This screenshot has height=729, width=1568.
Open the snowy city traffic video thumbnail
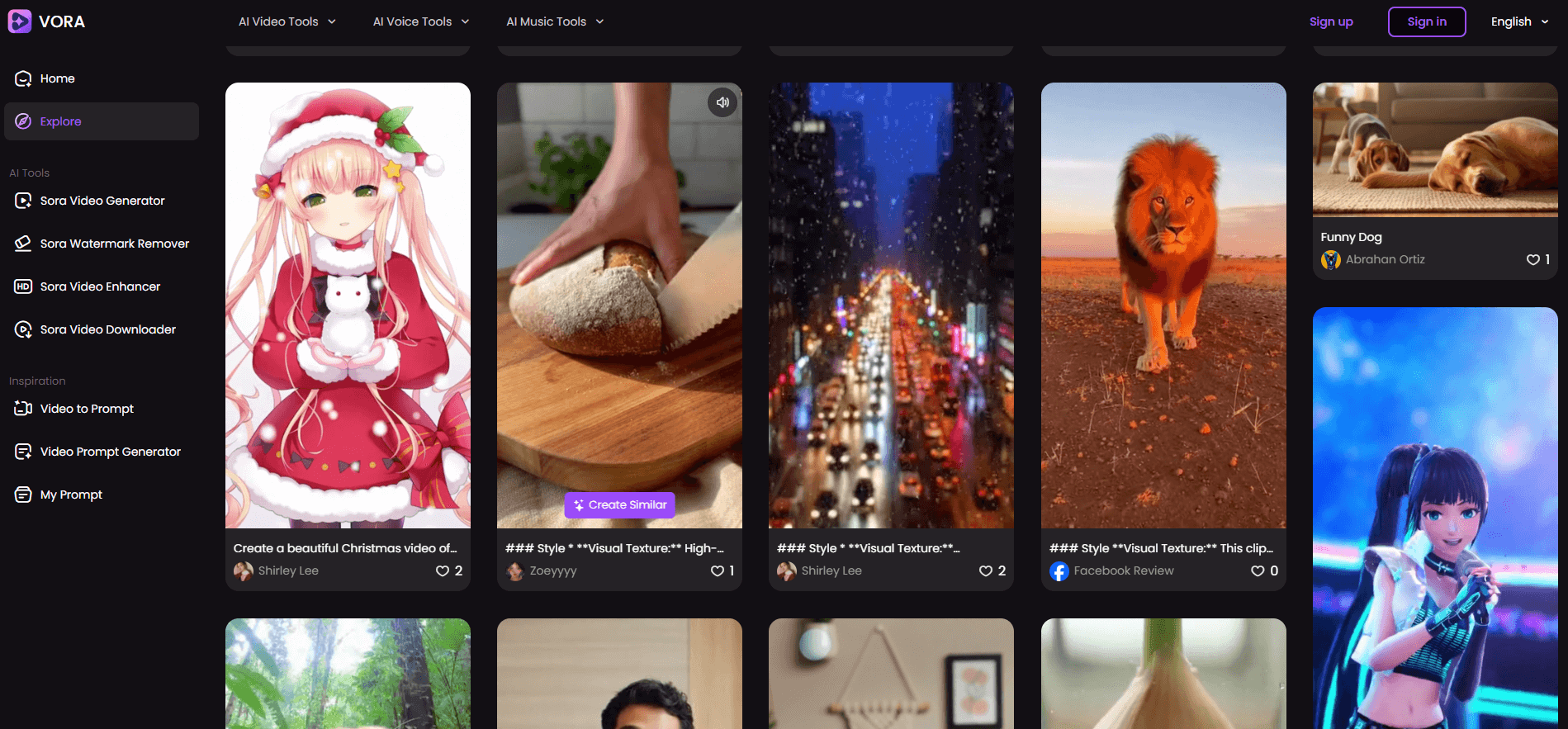[x=891, y=305]
